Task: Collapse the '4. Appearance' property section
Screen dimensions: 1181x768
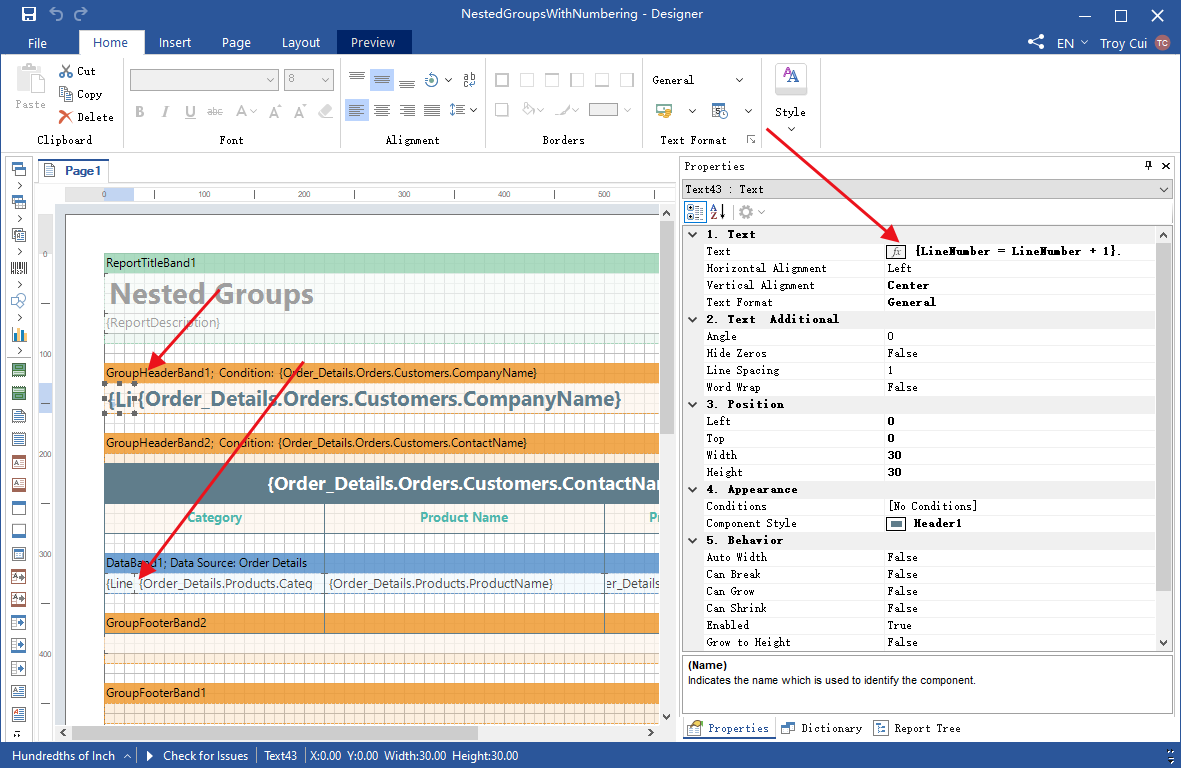Action: coord(693,490)
